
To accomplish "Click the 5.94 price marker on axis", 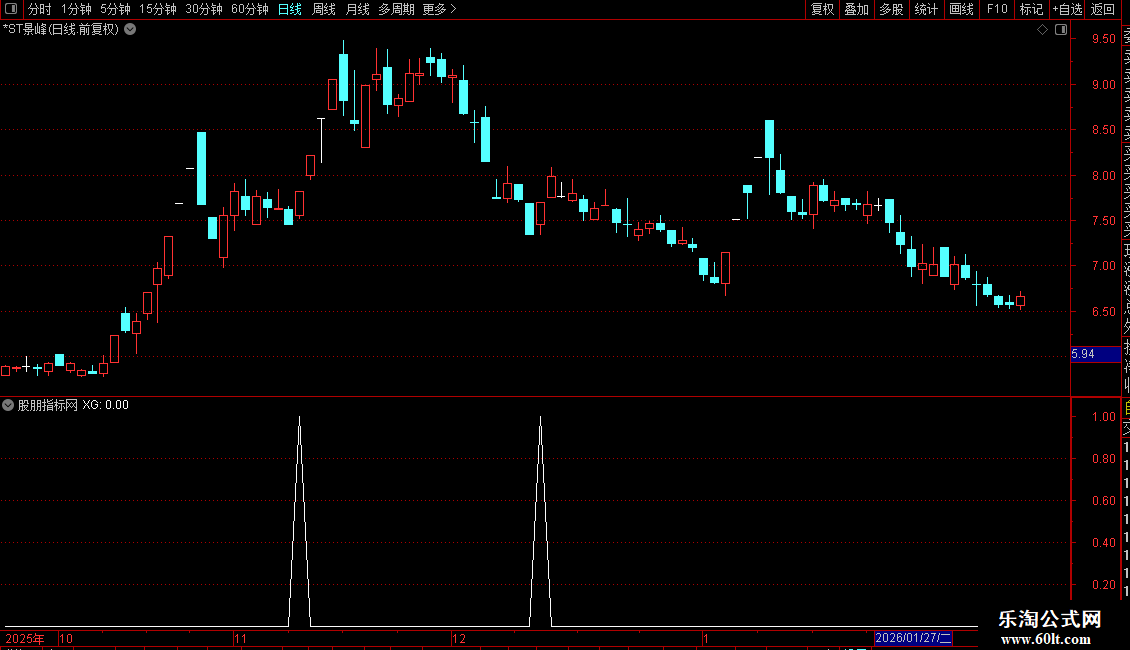I will [x=1095, y=354].
